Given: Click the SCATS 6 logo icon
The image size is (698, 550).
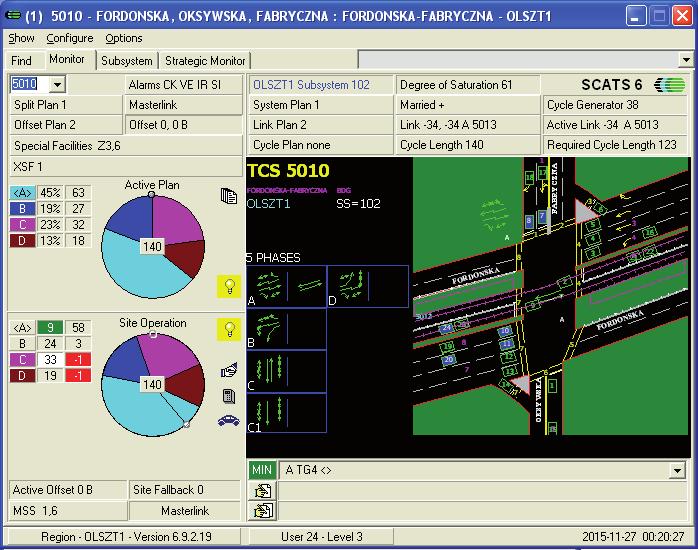Looking at the screenshot, I should [669, 85].
